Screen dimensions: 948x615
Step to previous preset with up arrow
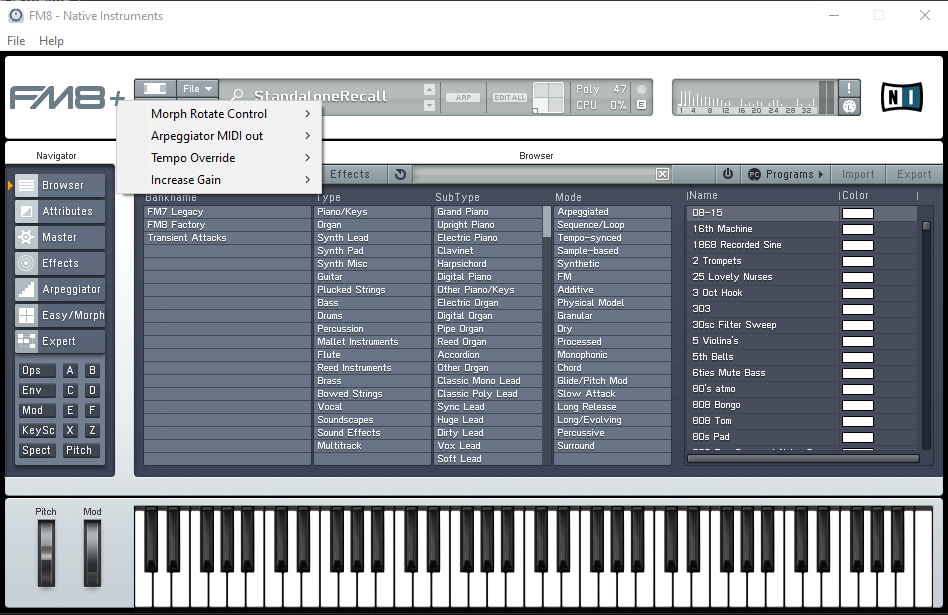pos(429,89)
